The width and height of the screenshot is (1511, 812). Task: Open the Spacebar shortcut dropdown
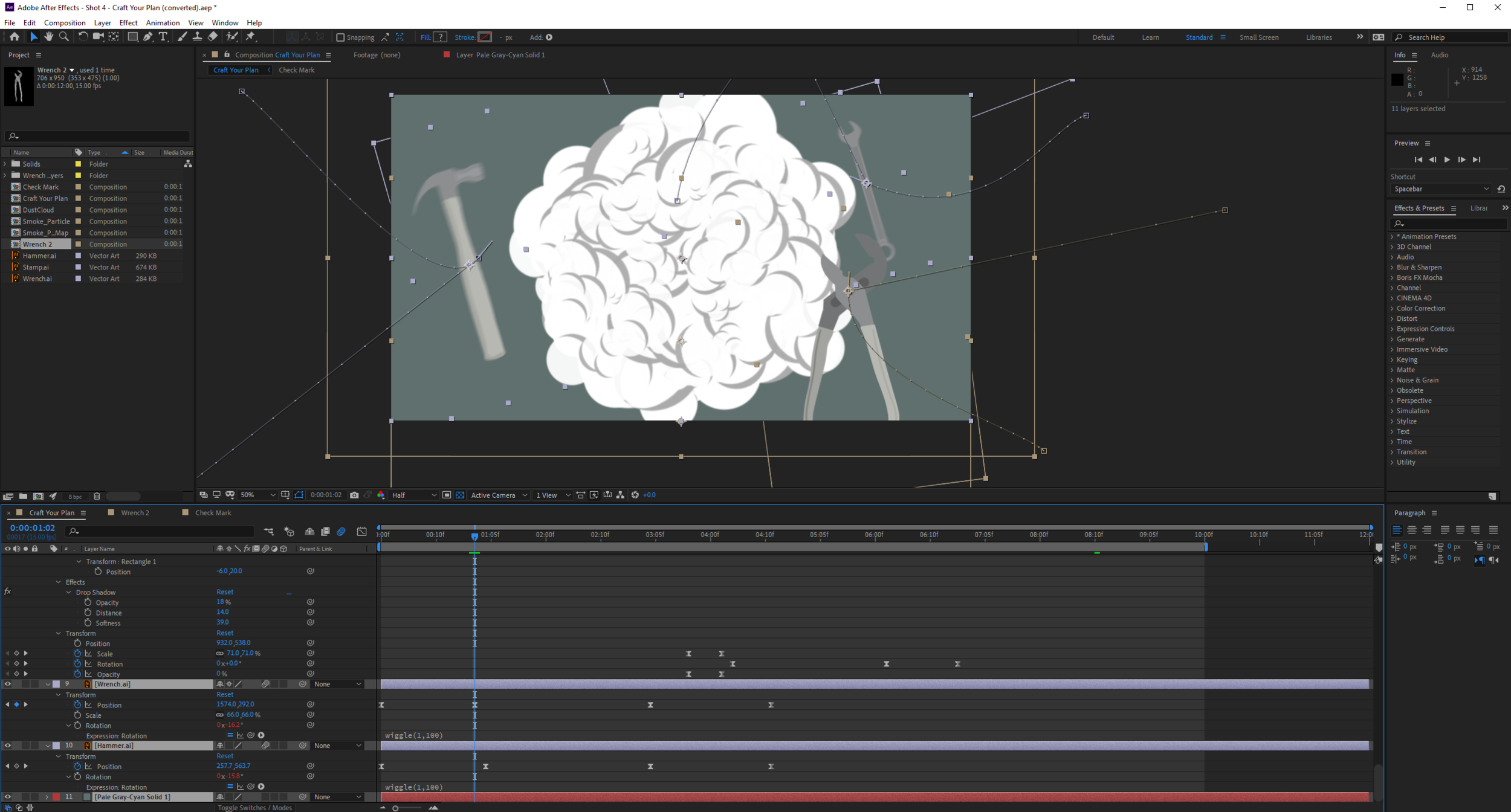point(1441,189)
